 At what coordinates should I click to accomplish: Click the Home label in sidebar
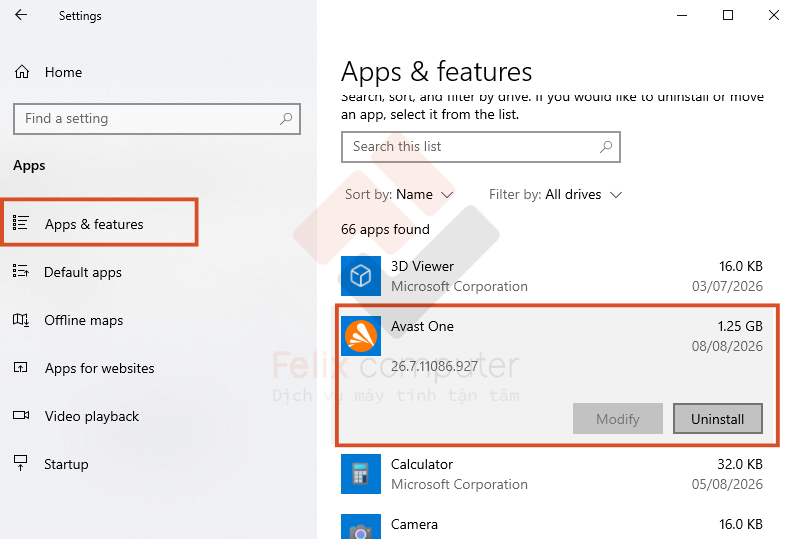click(63, 72)
